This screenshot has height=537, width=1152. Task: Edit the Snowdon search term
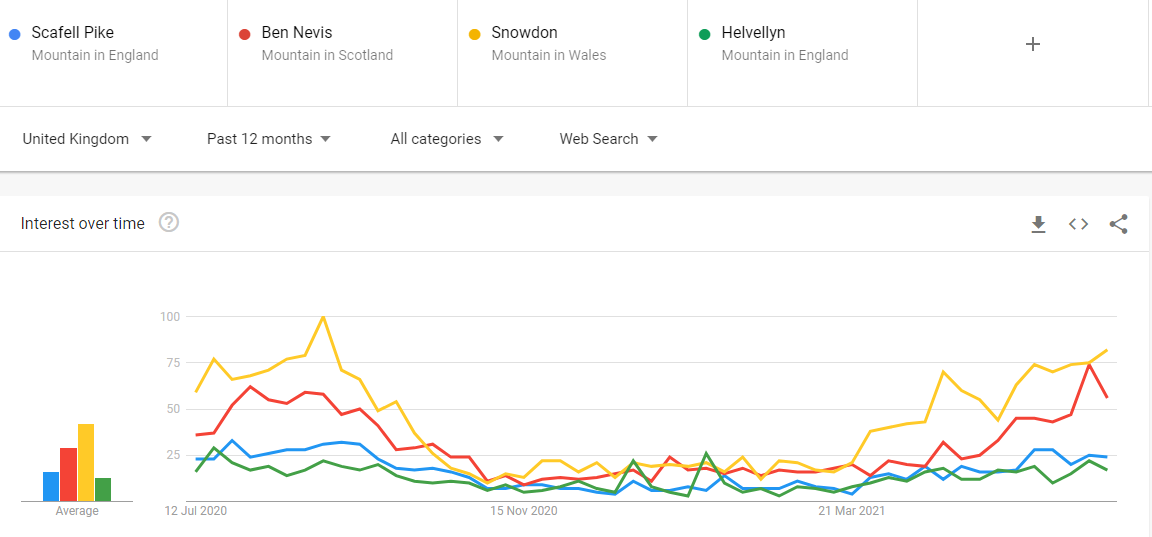(x=524, y=33)
